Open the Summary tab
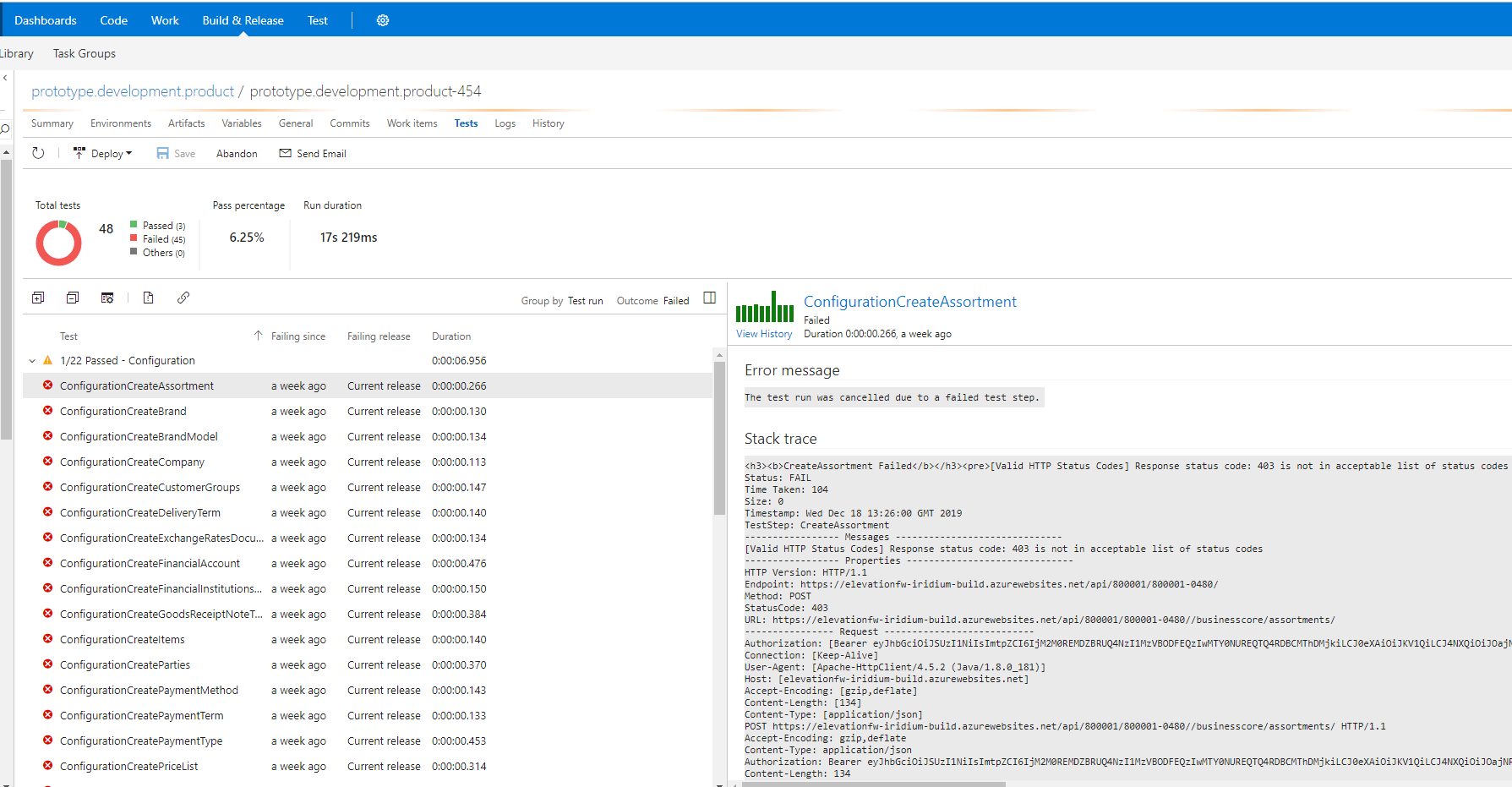 [x=52, y=123]
